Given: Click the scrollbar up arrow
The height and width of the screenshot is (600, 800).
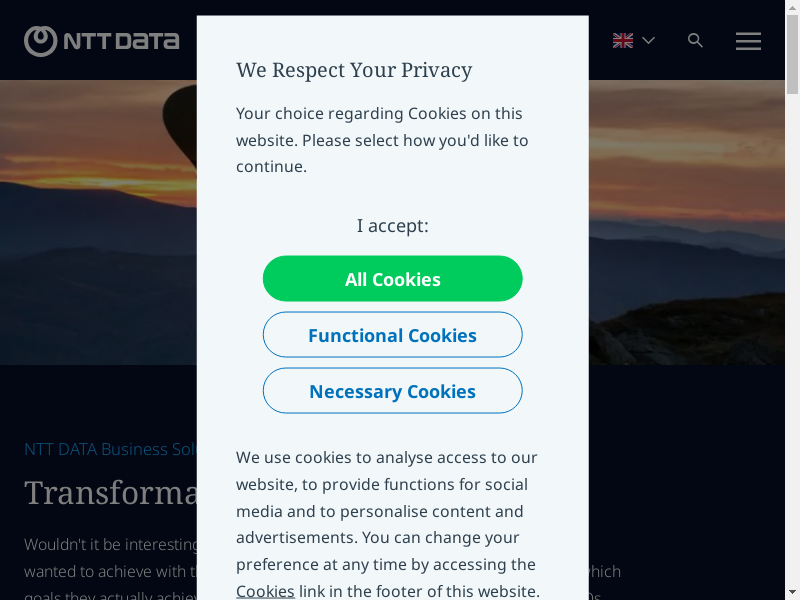Looking at the screenshot, I should pyautogui.click(x=792, y=7).
